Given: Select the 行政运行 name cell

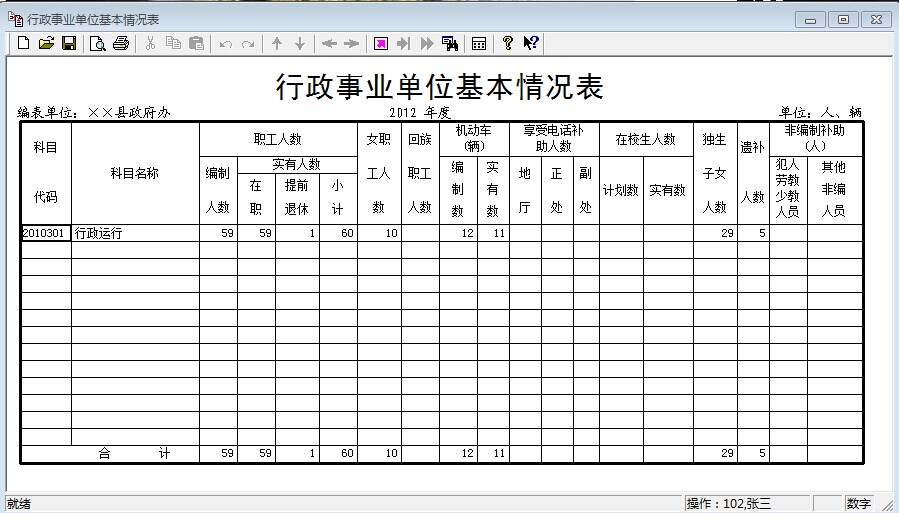Looking at the screenshot, I should (135, 233).
